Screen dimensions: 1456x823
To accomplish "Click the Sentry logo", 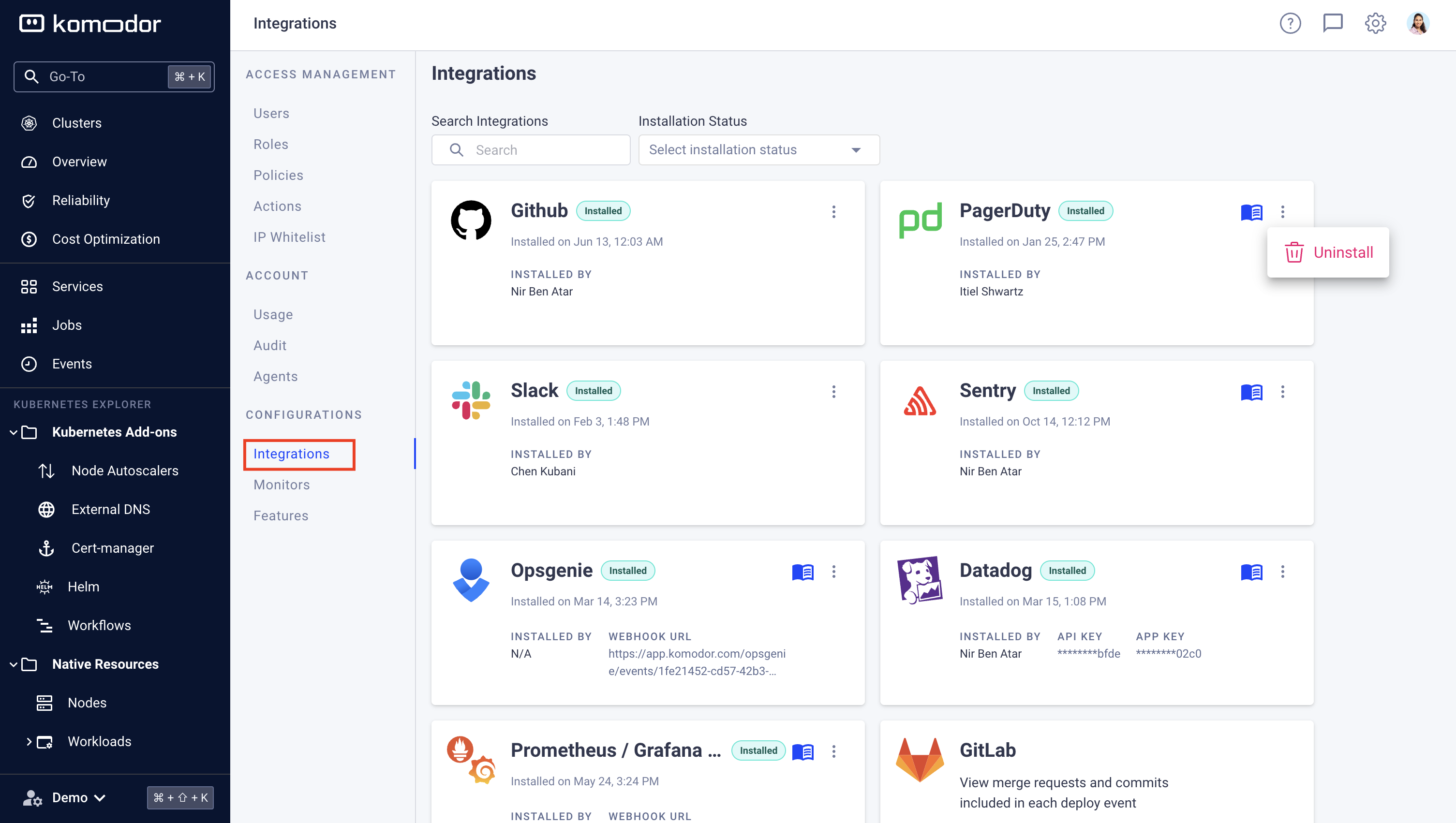I will [920, 401].
